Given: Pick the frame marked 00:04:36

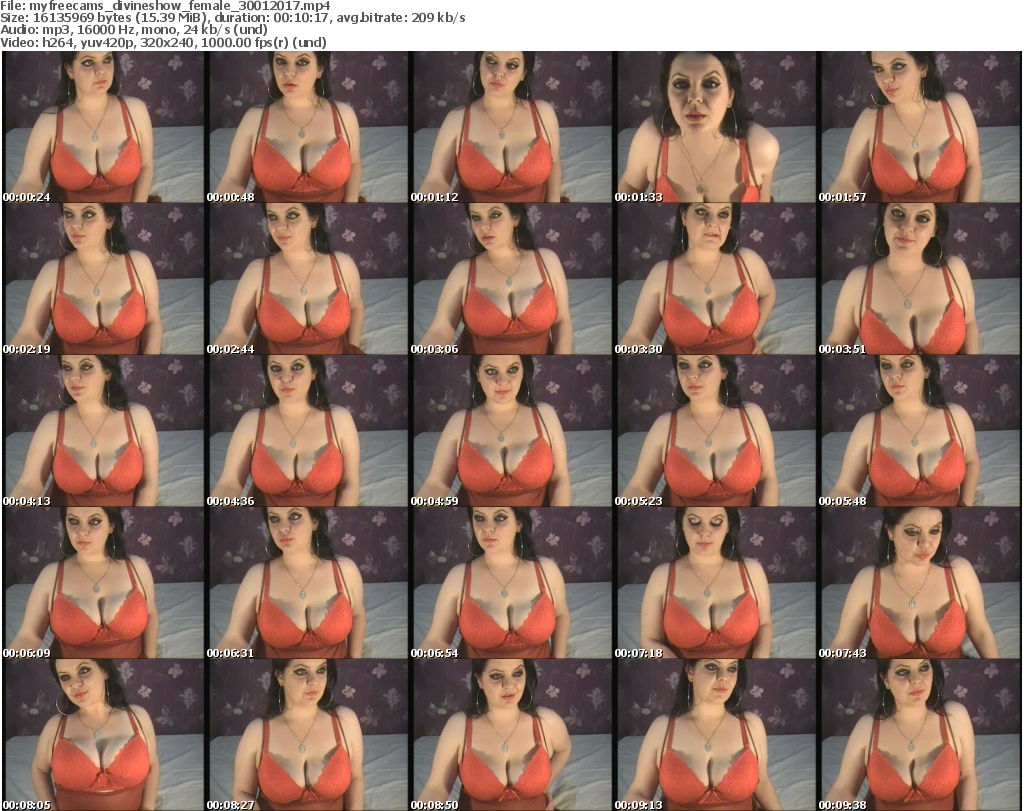Looking at the screenshot, I should (x=307, y=431).
